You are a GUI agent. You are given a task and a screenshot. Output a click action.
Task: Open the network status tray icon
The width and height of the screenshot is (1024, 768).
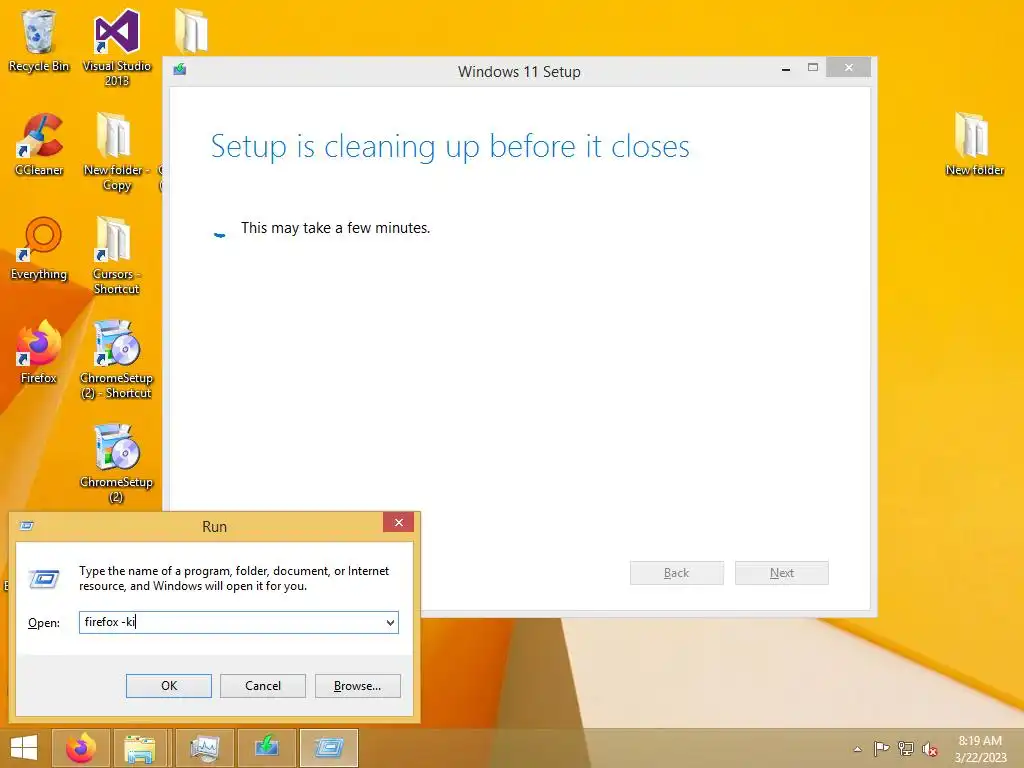906,749
